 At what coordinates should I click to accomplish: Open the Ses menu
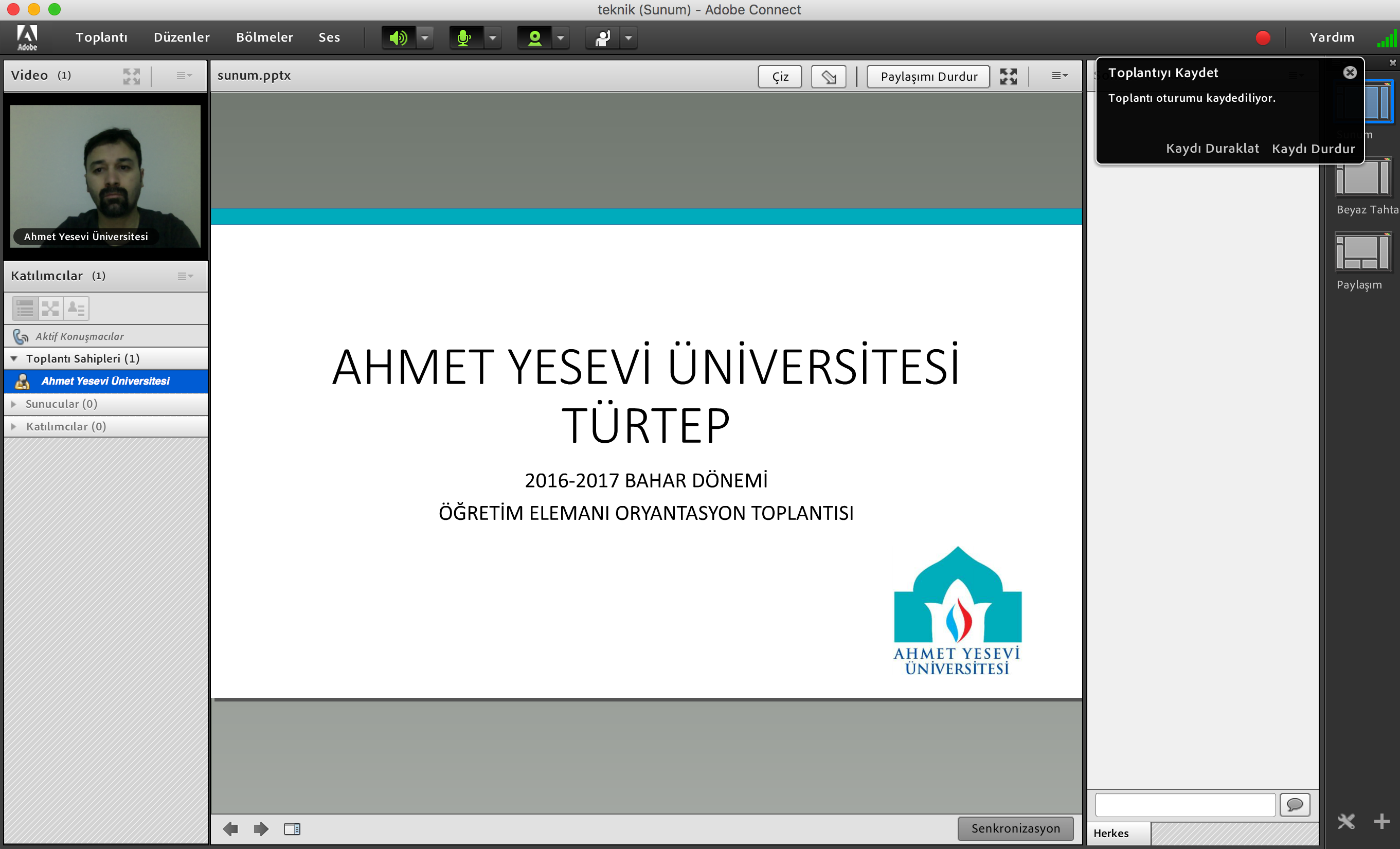[329, 38]
